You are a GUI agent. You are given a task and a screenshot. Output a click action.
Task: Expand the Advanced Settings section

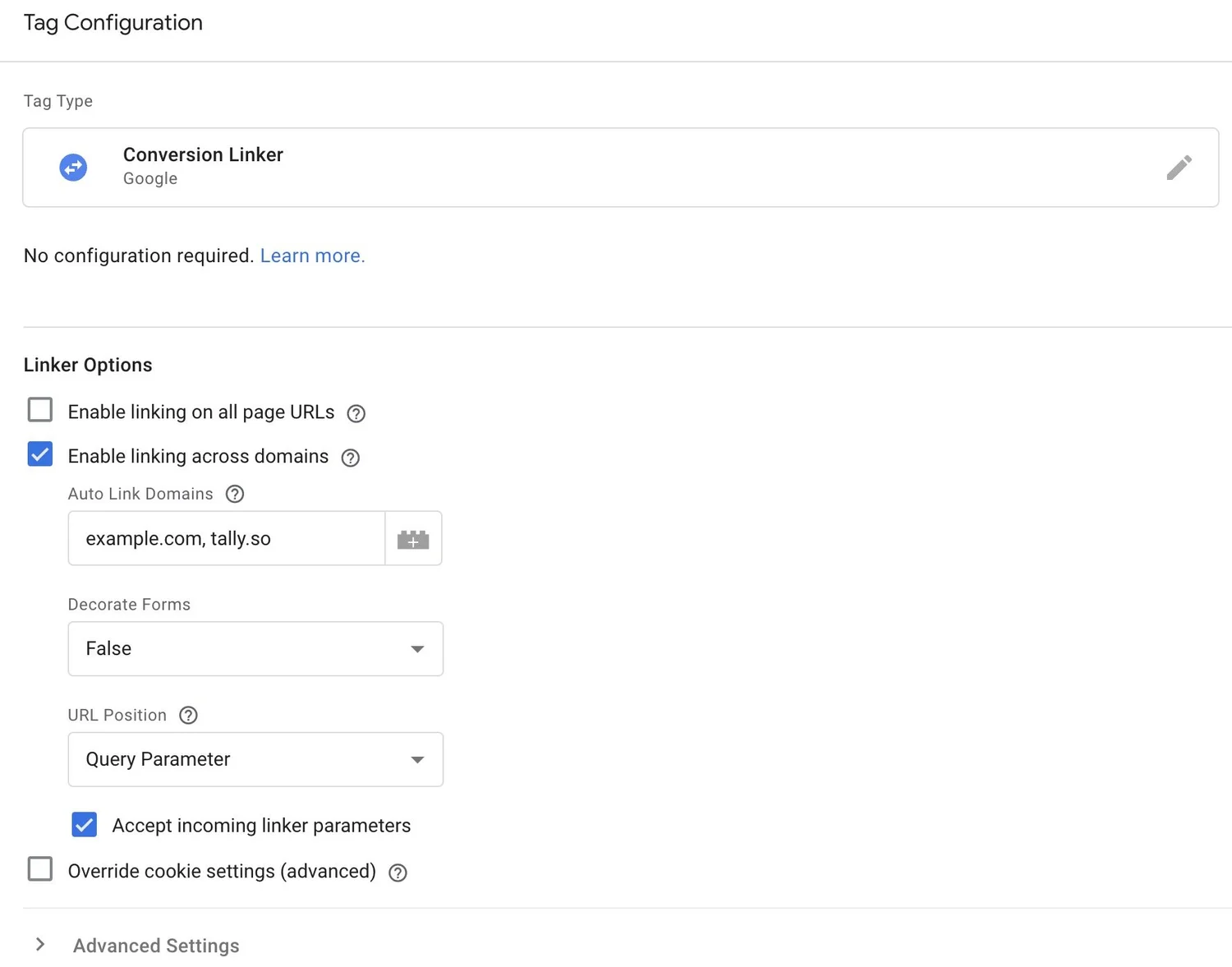[155, 945]
